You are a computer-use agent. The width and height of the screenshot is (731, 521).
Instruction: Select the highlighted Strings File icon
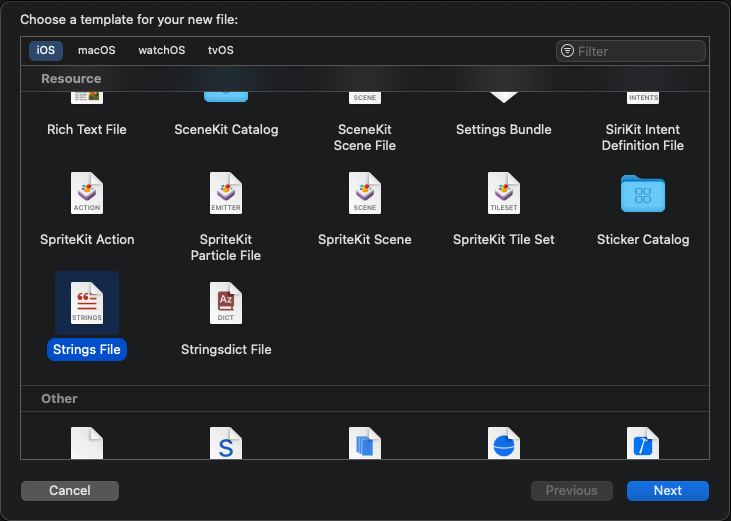coord(87,303)
